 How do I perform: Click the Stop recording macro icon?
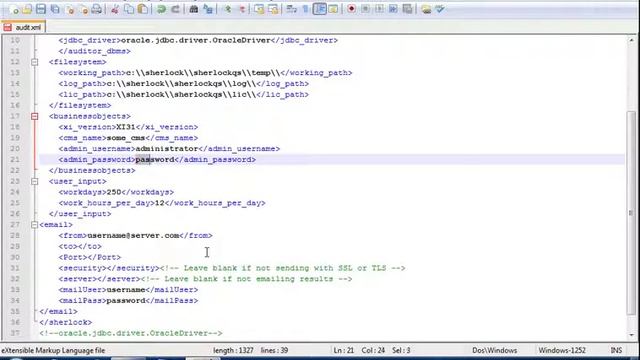[x=365, y=9]
